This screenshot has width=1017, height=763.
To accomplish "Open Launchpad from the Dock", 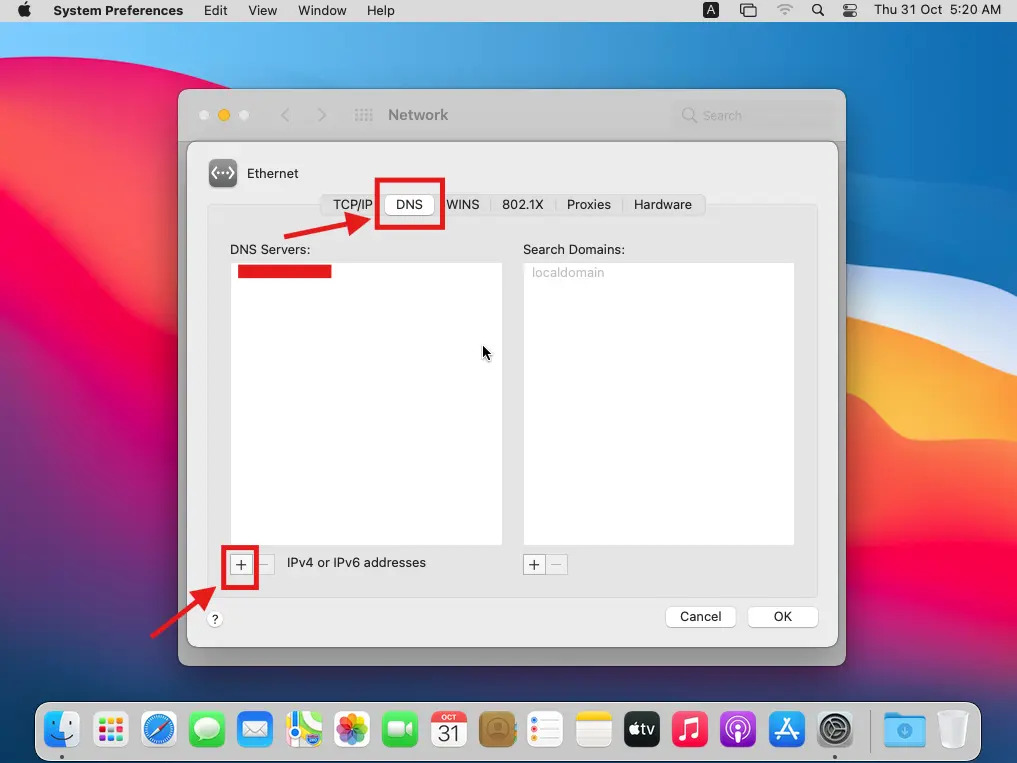I will coord(110,730).
